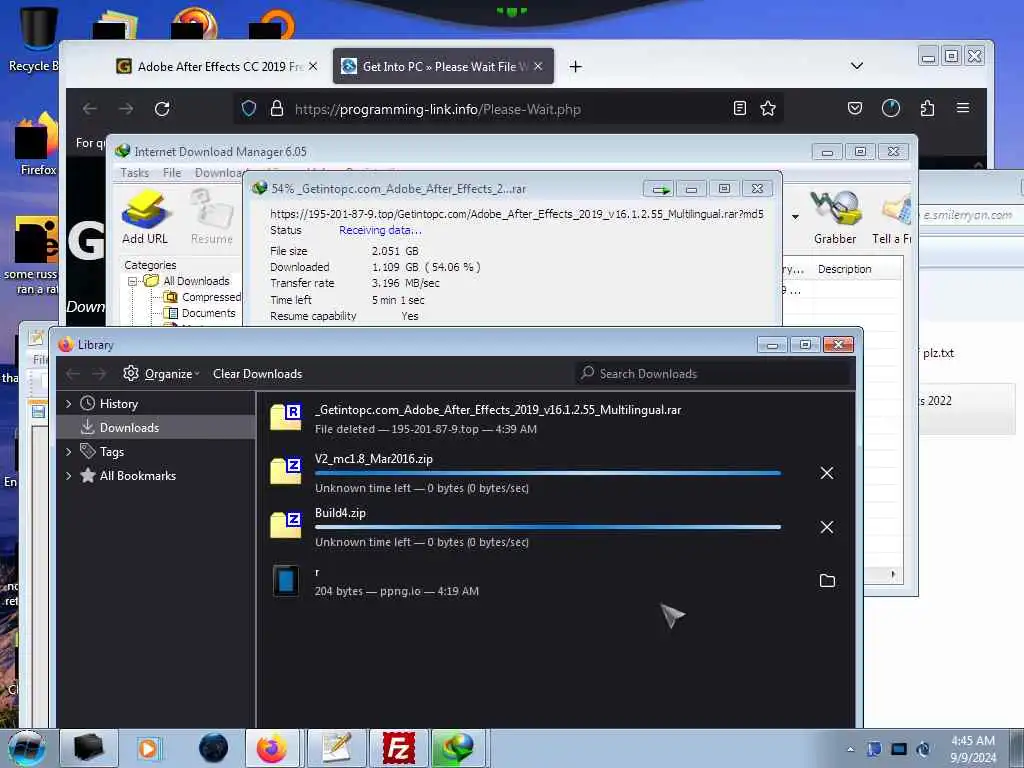Open the Firefox hamburger application menu
The width and height of the screenshot is (1024, 768).
pos(963,108)
